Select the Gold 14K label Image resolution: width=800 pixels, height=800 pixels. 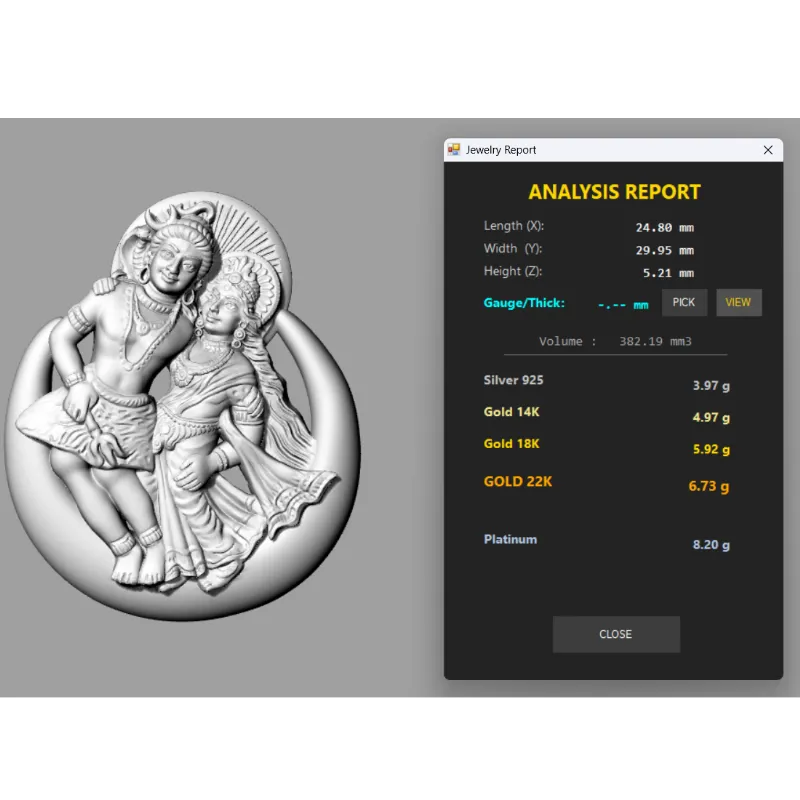pos(512,412)
